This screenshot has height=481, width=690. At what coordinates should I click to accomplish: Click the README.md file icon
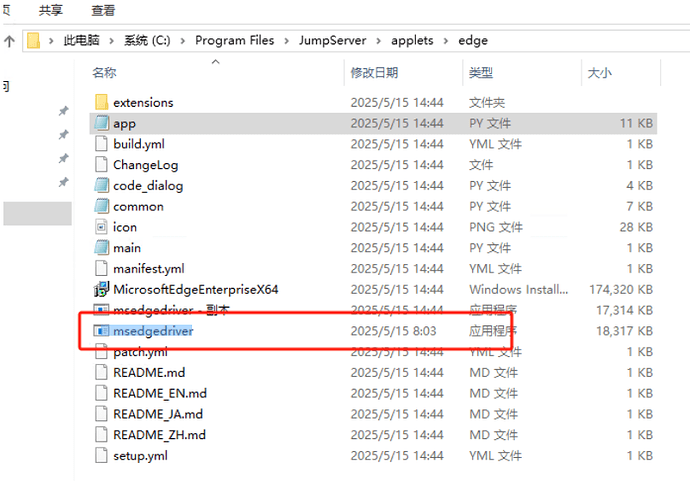tap(101, 372)
